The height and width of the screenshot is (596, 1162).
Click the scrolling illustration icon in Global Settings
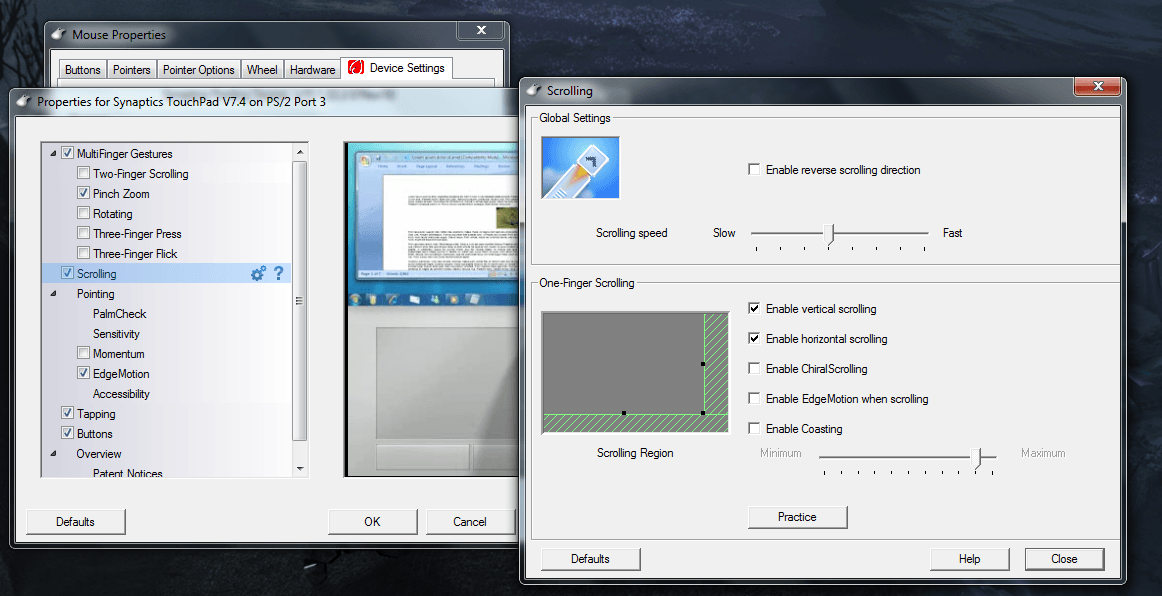point(580,168)
